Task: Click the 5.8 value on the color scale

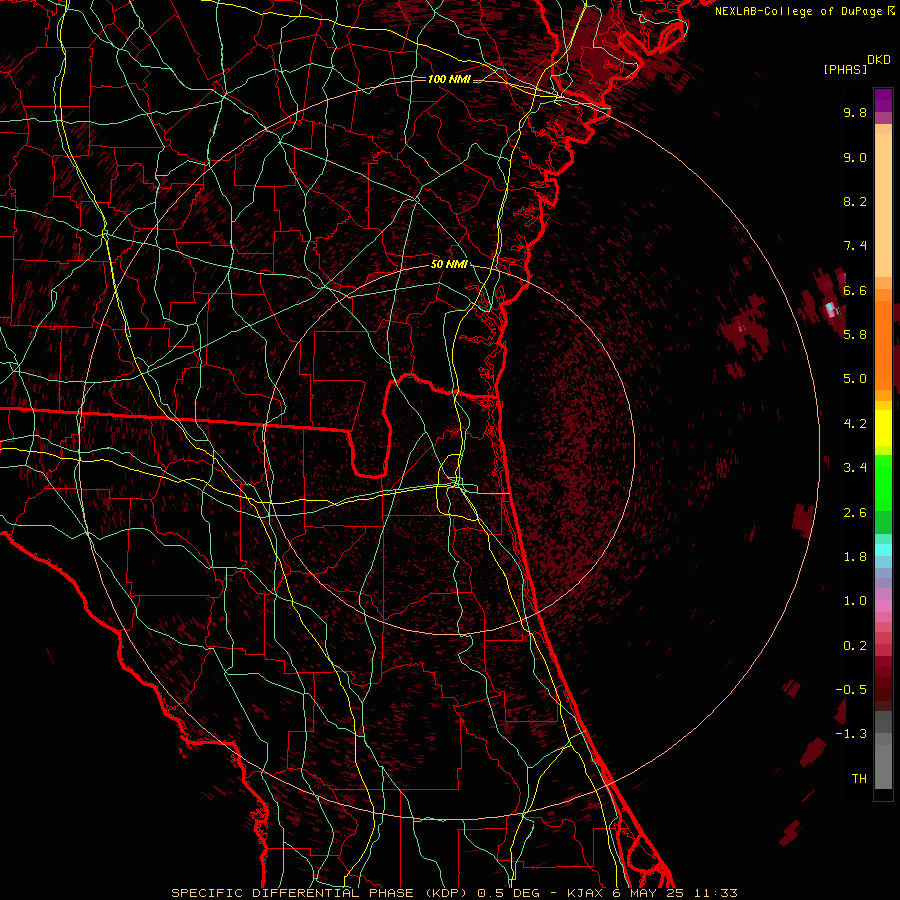Action: (x=855, y=335)
